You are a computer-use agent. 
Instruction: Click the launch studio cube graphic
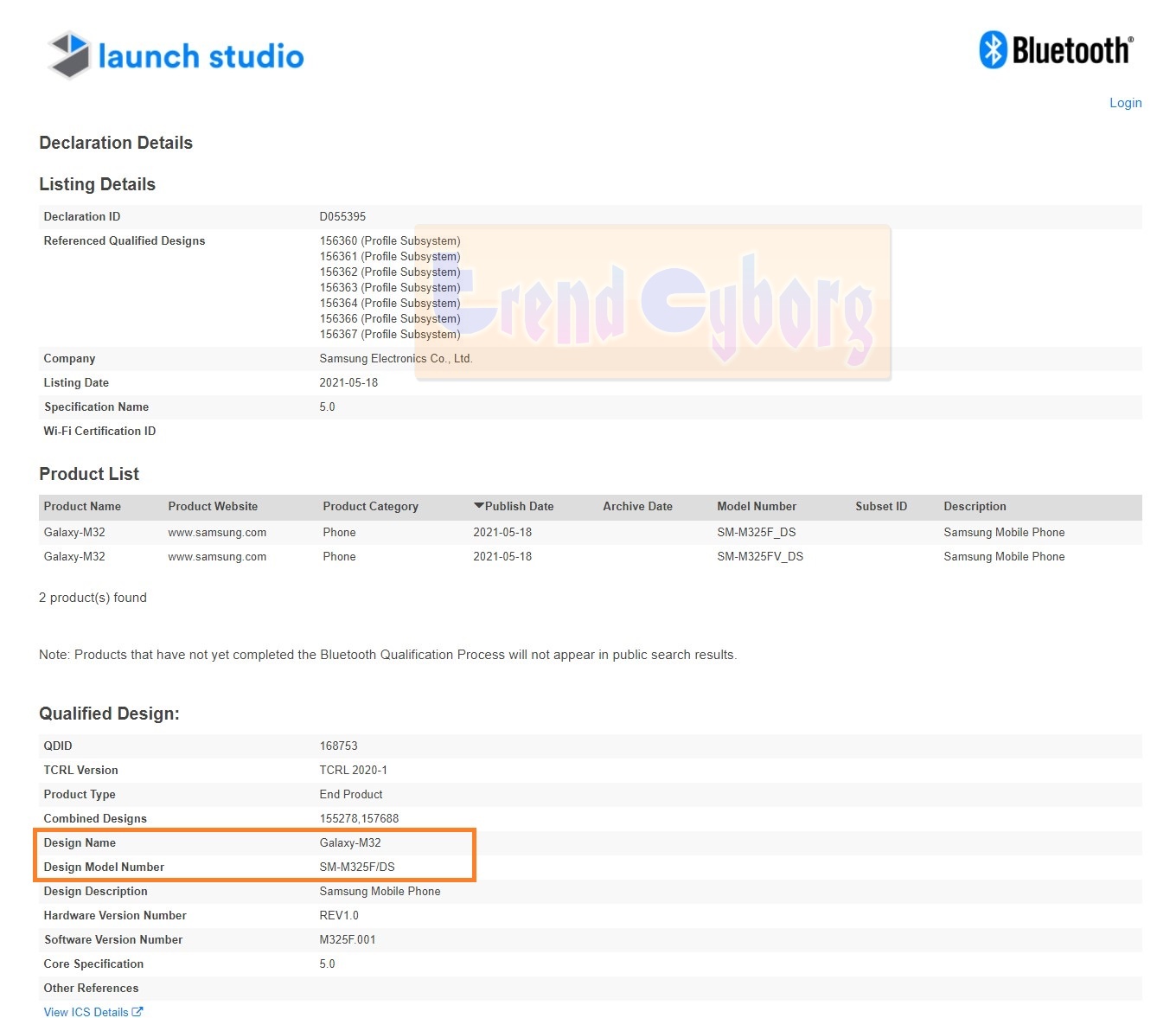point(67,55)
